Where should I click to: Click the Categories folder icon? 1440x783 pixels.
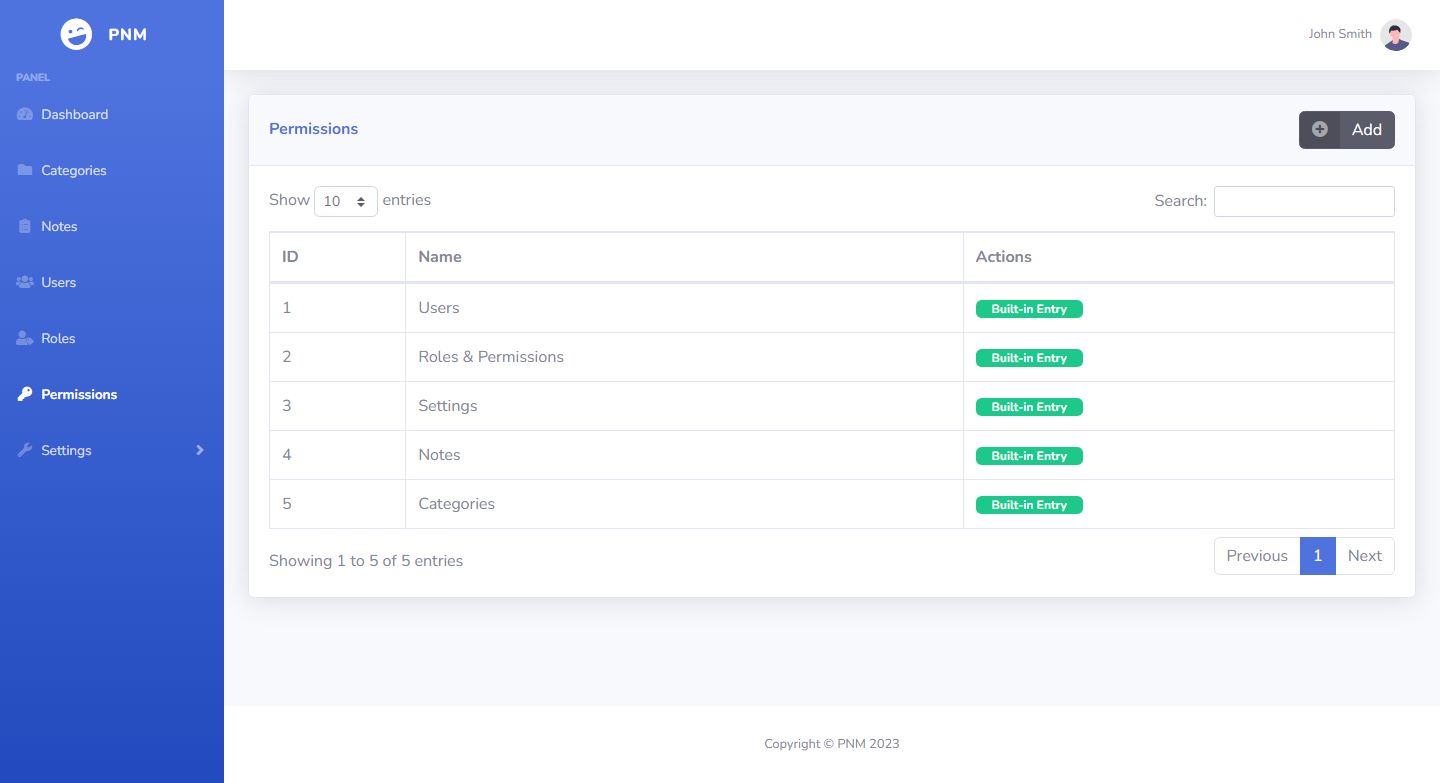(25, 170)
